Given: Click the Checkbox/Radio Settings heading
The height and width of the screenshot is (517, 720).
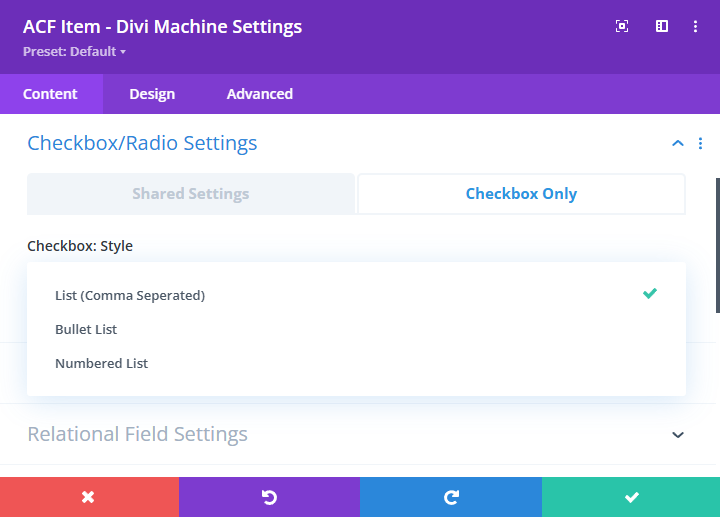Looking at the screenshot, I should tap(142, 143).
